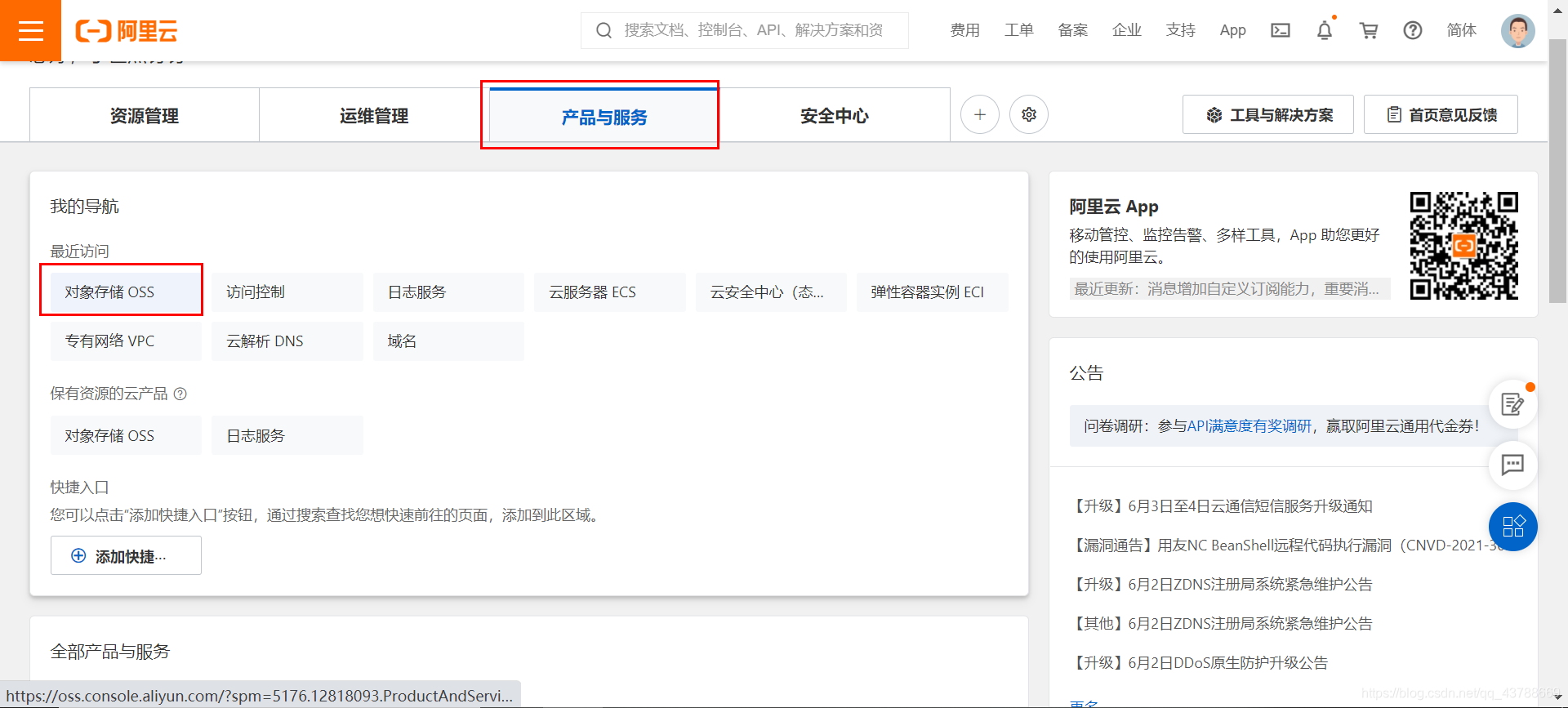Open the 支持 menu
This screenshot has height=708, width=1568.
click(x=1180, y=30)
